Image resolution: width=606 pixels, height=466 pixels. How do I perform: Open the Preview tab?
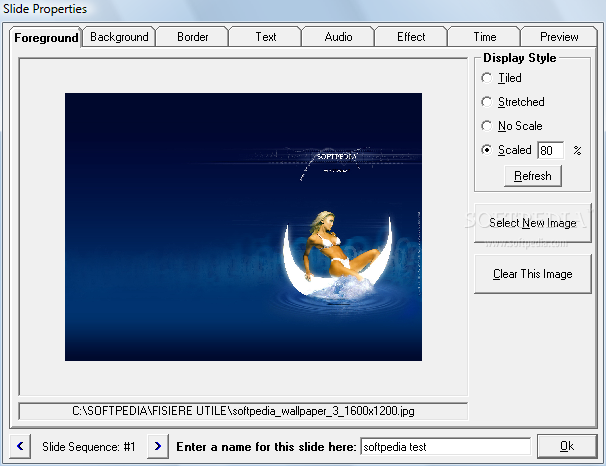[x=559, y=37]
